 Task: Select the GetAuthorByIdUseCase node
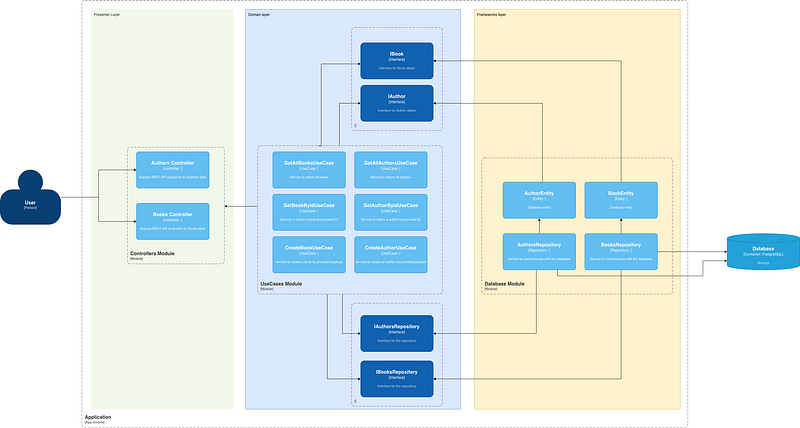coord(391,212)
